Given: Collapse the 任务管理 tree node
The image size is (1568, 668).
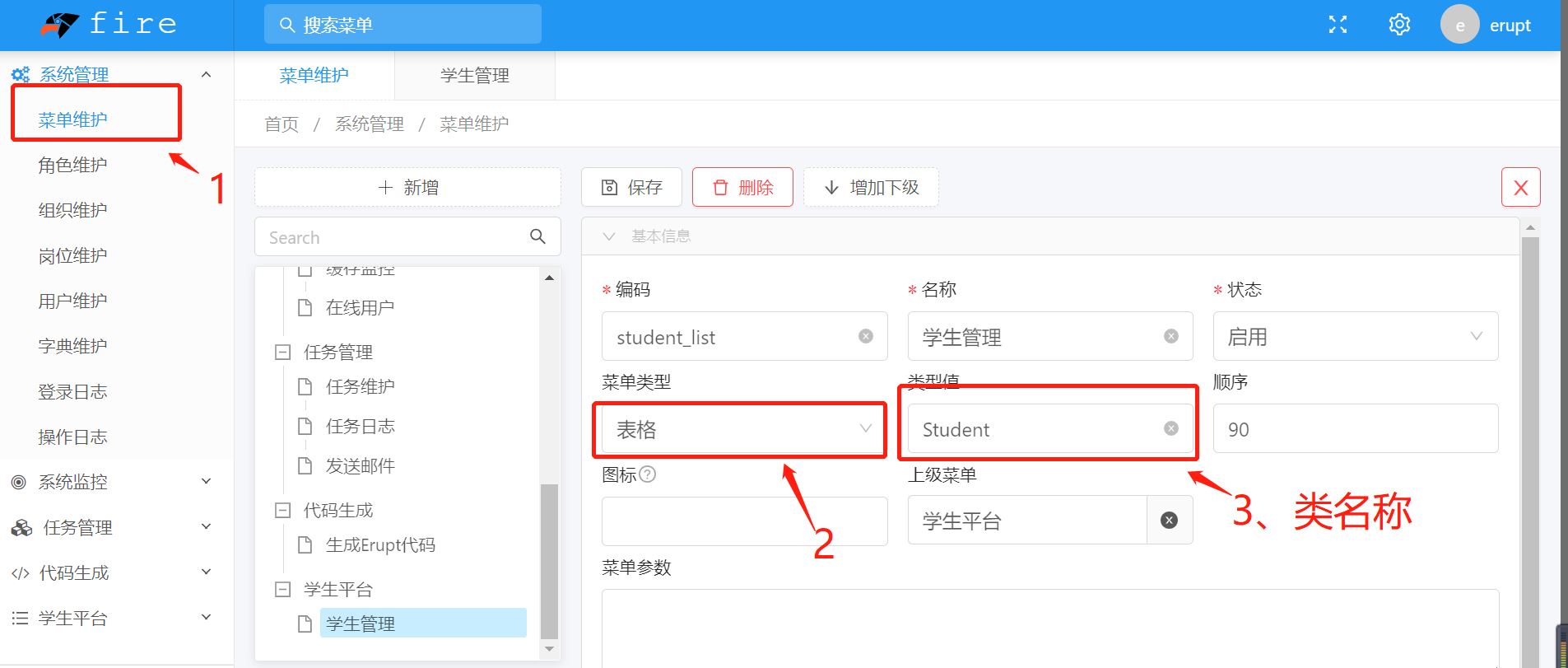Looking at the screenshot, I should click(282, 352).
